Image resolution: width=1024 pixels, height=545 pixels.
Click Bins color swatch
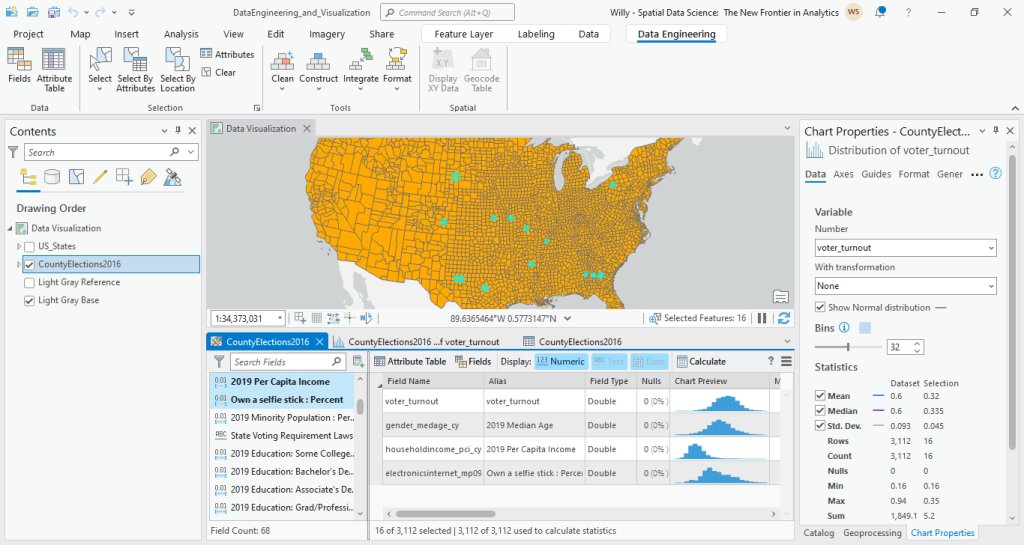coord(865,328)
